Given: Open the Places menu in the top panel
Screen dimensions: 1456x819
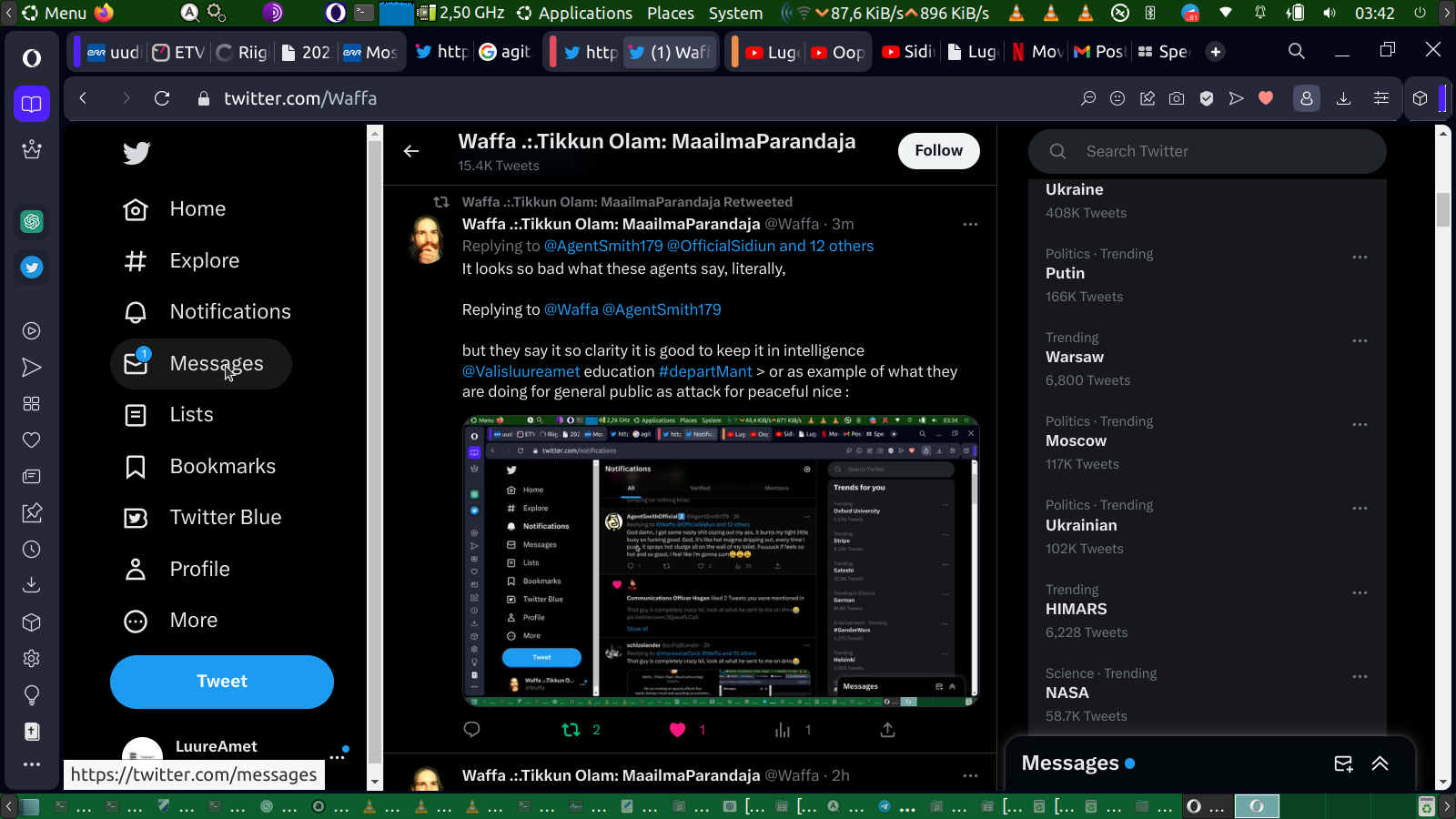Looking at the screenshot, I should 671,13.
